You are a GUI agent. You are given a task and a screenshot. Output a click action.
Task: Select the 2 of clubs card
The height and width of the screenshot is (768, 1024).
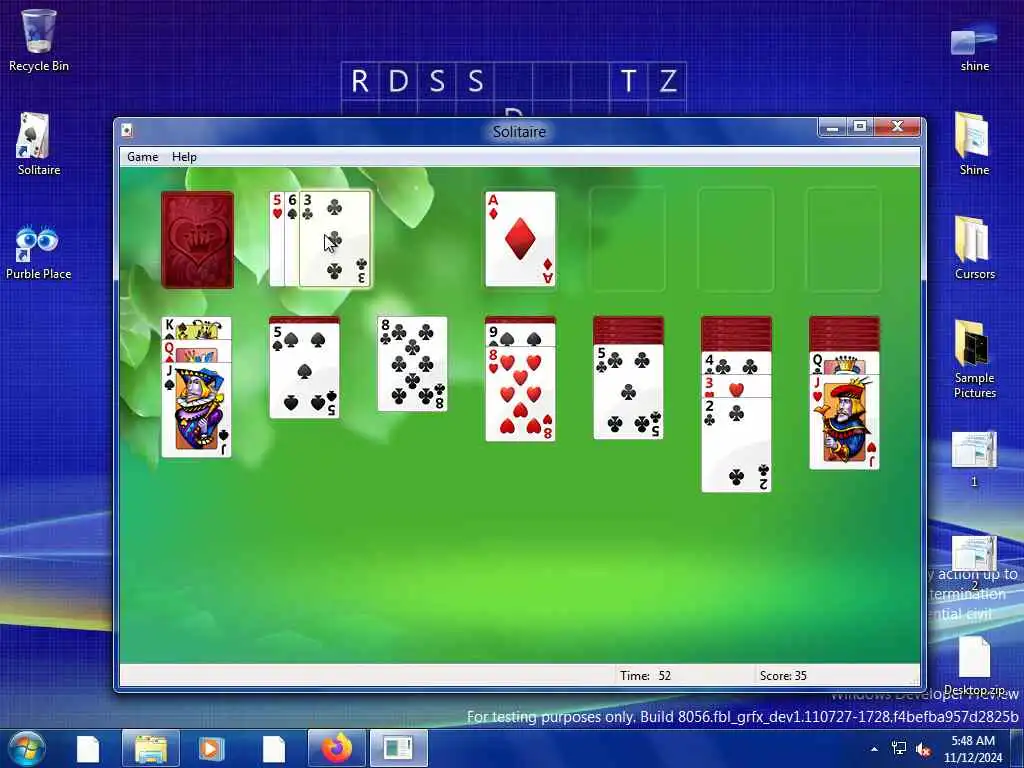(x=736, y=443)
